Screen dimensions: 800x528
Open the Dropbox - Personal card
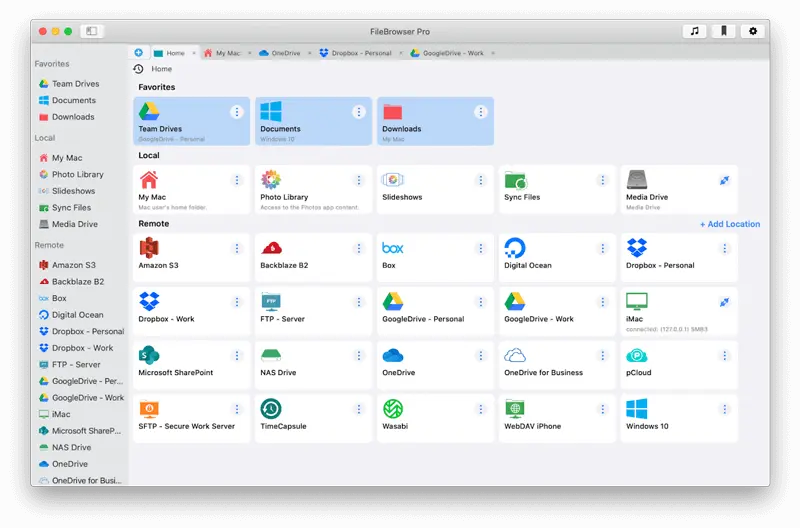[x=679, y=258]
